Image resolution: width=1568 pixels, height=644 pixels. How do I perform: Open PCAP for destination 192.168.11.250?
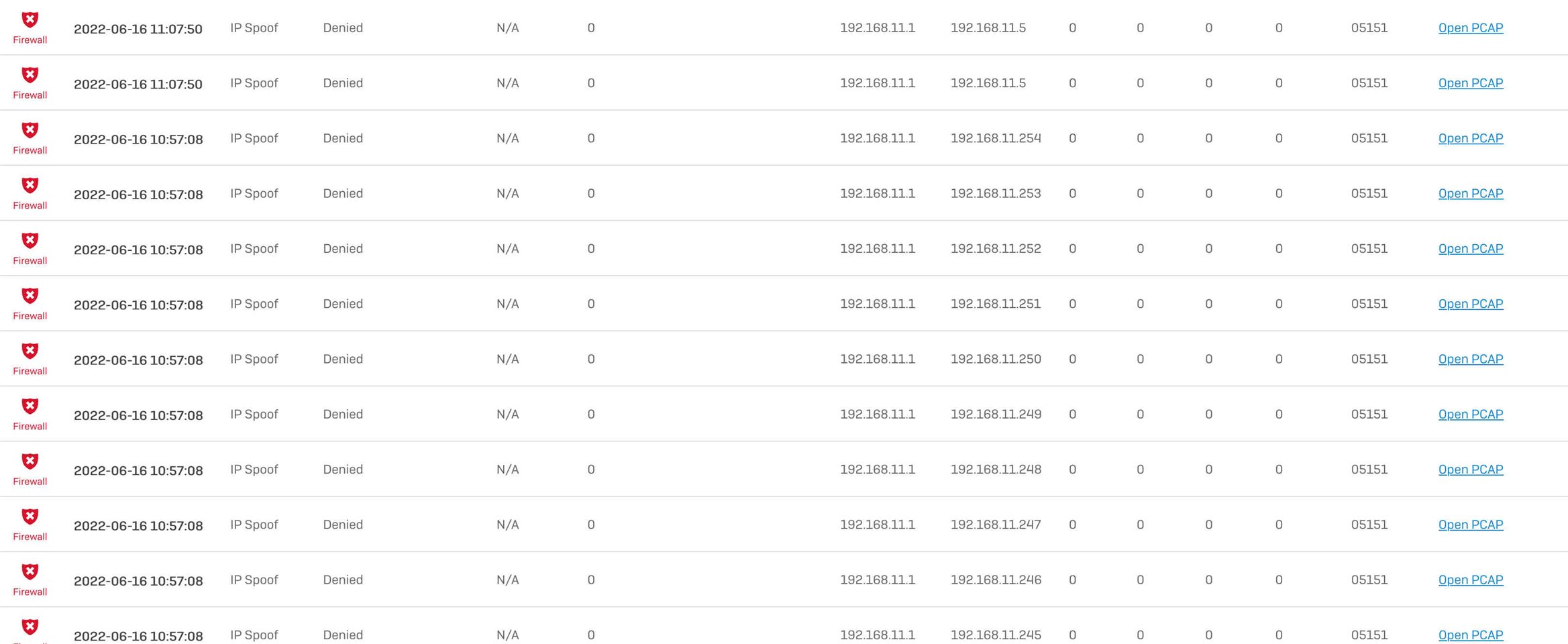tap(1470, 359)
